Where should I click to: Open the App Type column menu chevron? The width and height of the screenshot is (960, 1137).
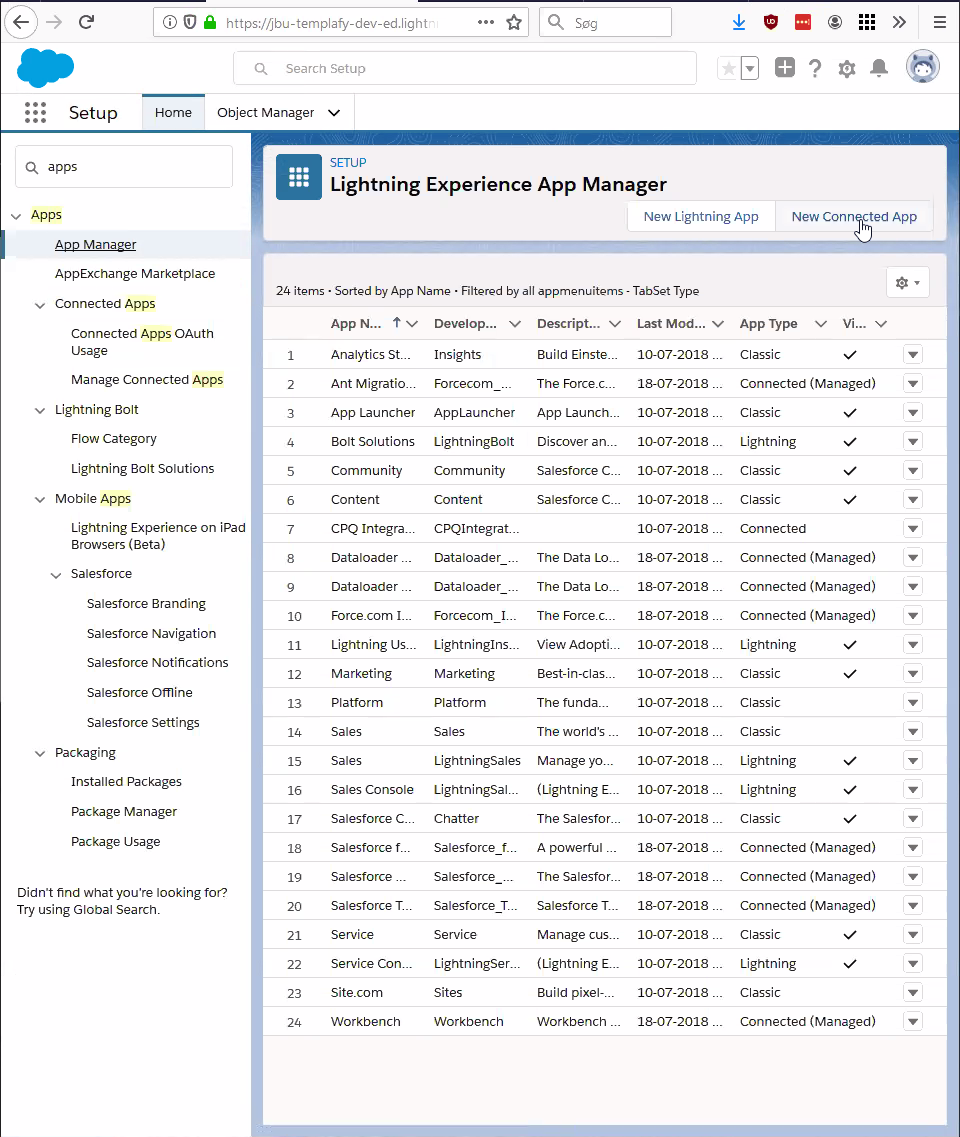pyautogui.click(x=821, y=324)
